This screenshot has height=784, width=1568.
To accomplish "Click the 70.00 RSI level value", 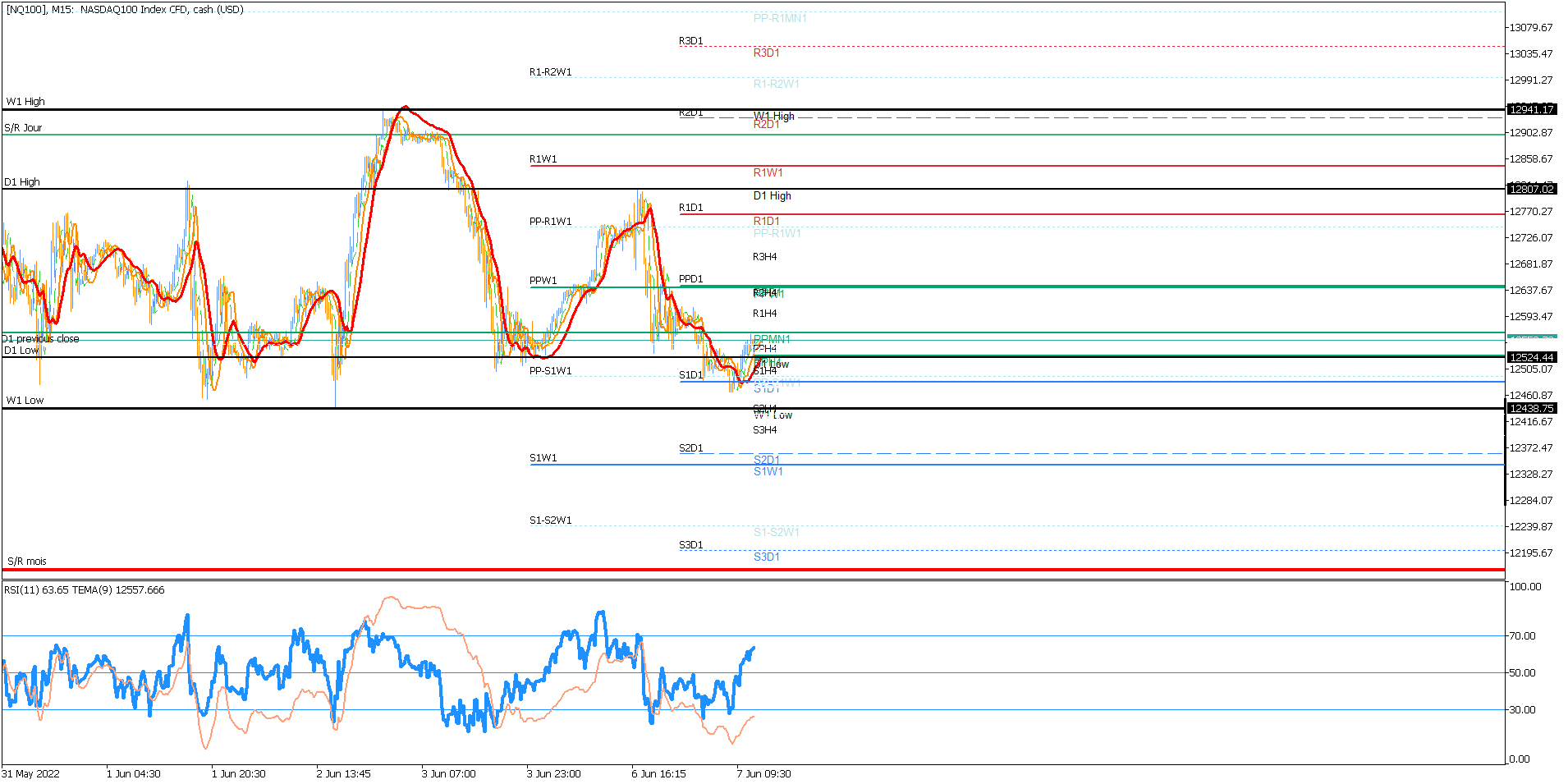I will 1523,636.
